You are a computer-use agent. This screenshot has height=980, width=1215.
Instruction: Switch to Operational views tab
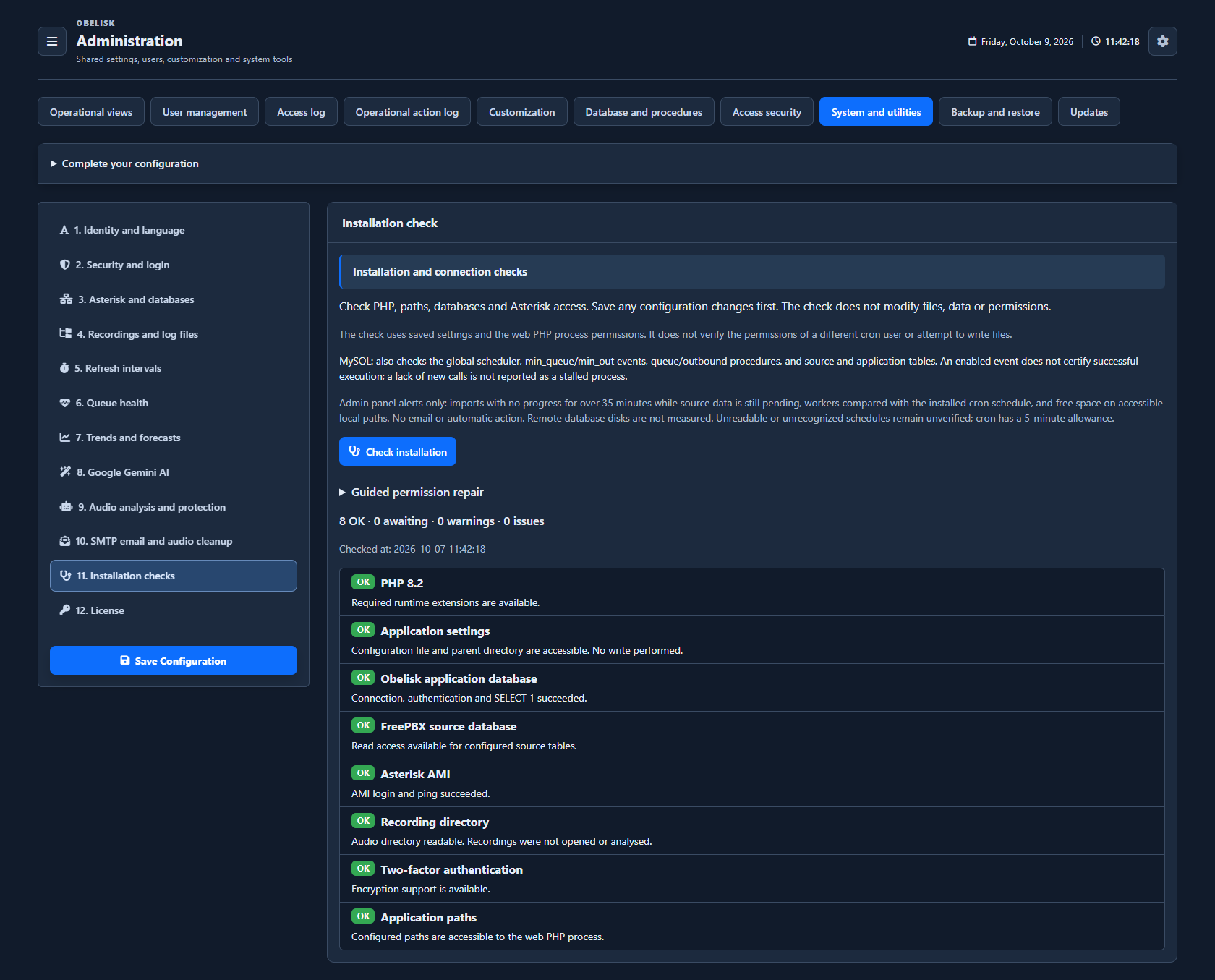pos(91,111)
